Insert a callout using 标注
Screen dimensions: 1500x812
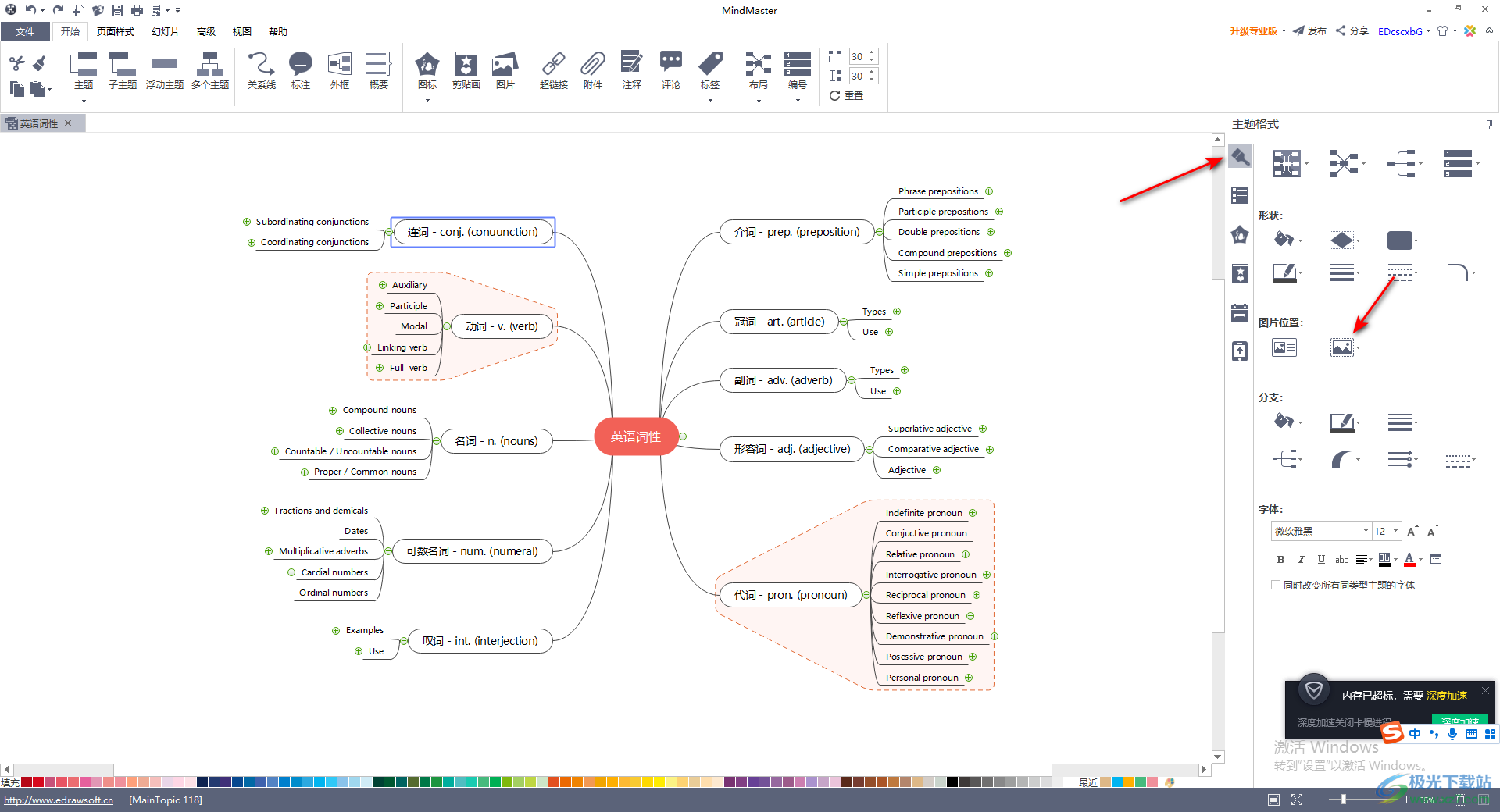coord(301,70)
